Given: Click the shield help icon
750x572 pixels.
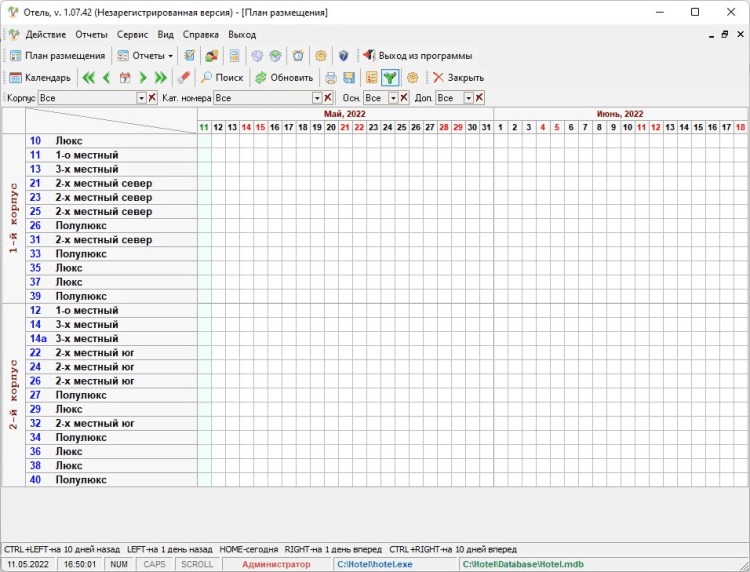Looking at the screenshot, I should click(343, 56).
